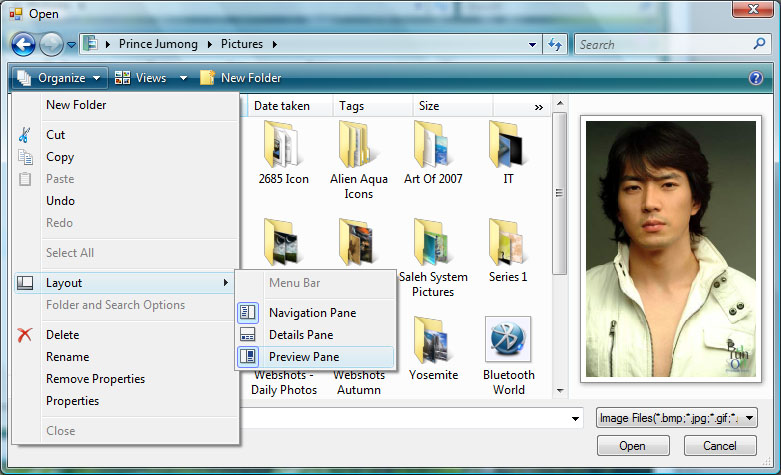
Task: Open the recent pages dropdown arrow
Action: tap(71, 45)
